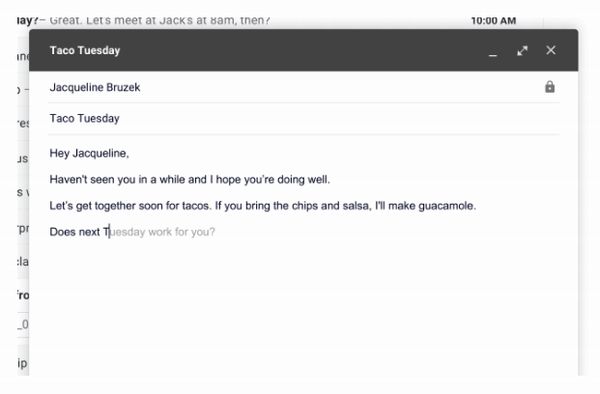
Task: Close the Taco Tuesday compose window
Action: pos(551,50)
